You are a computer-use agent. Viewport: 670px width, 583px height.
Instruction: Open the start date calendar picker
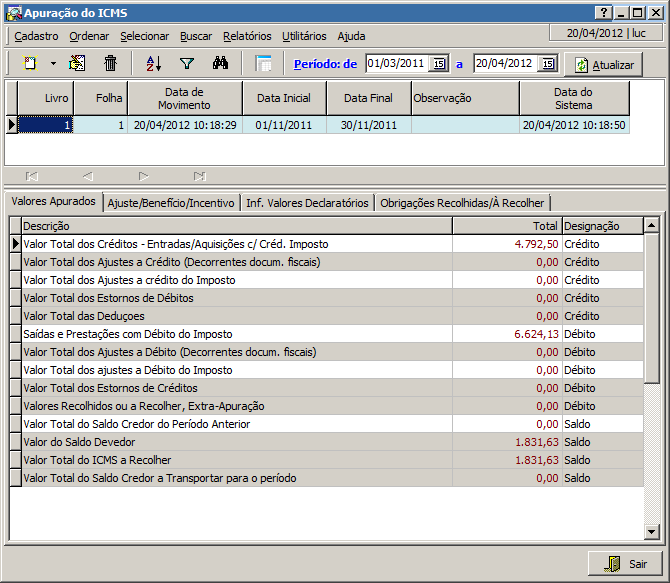[438, 64]
